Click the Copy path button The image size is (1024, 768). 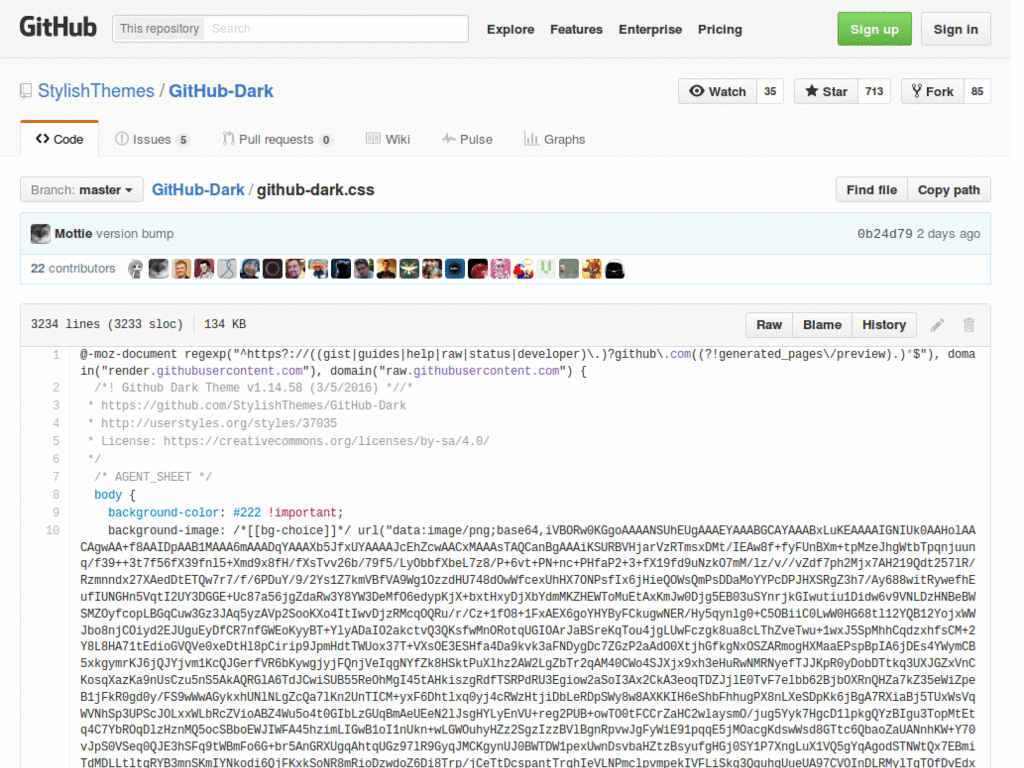[949, 190]
